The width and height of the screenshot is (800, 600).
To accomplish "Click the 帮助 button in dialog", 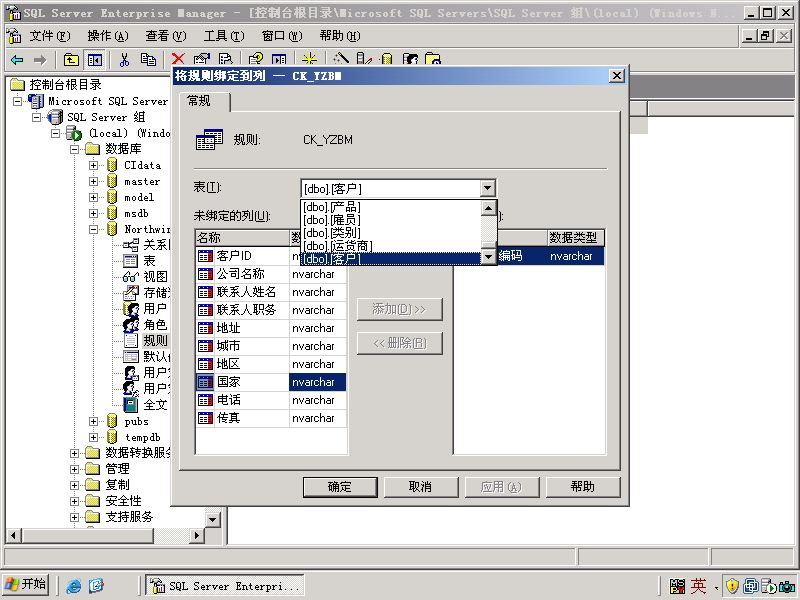I will [583, 487].
